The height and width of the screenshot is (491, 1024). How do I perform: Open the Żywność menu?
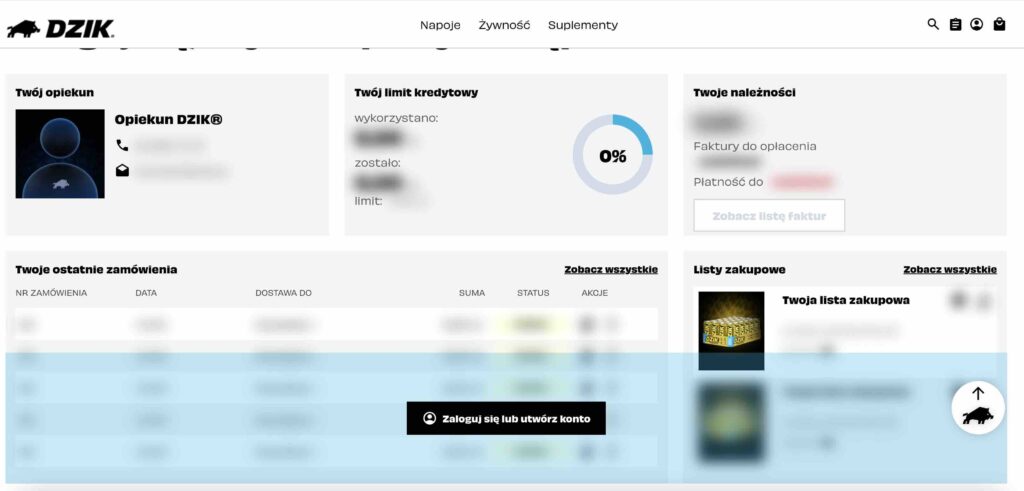[504, 25]
